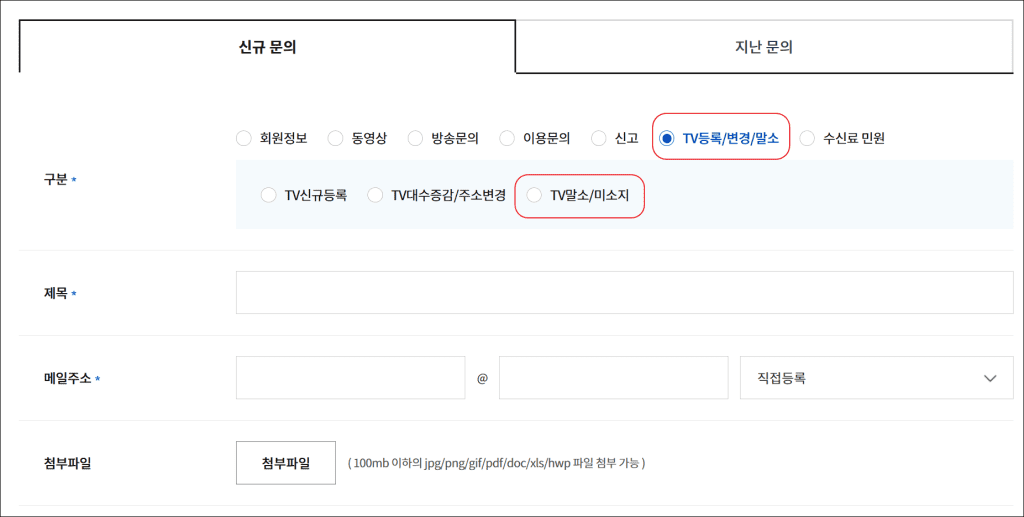The height and width of the screenshot is (517, 1024).
Task: Open the 직접등록 email domain dropdown
Action: (x=876, y=377)
